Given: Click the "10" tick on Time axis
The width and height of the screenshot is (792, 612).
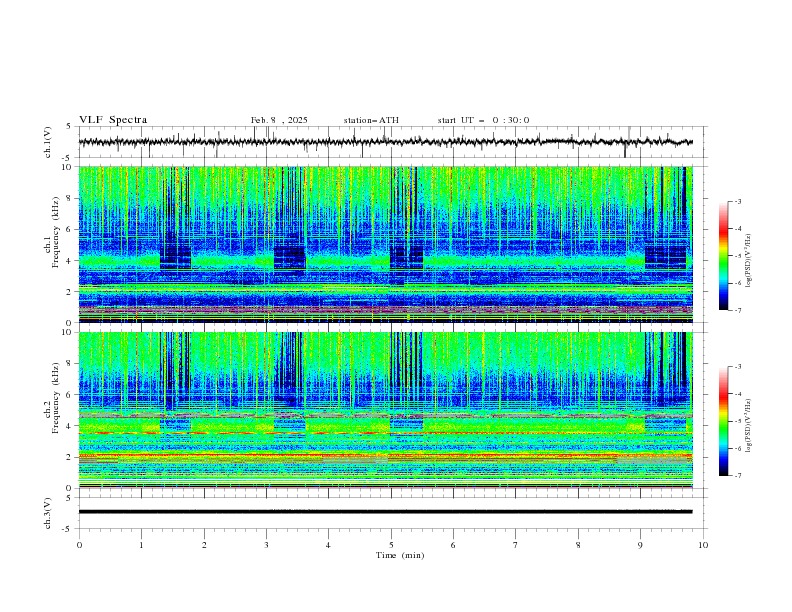Looking at the screenshot, I should [x=703, y=545].
